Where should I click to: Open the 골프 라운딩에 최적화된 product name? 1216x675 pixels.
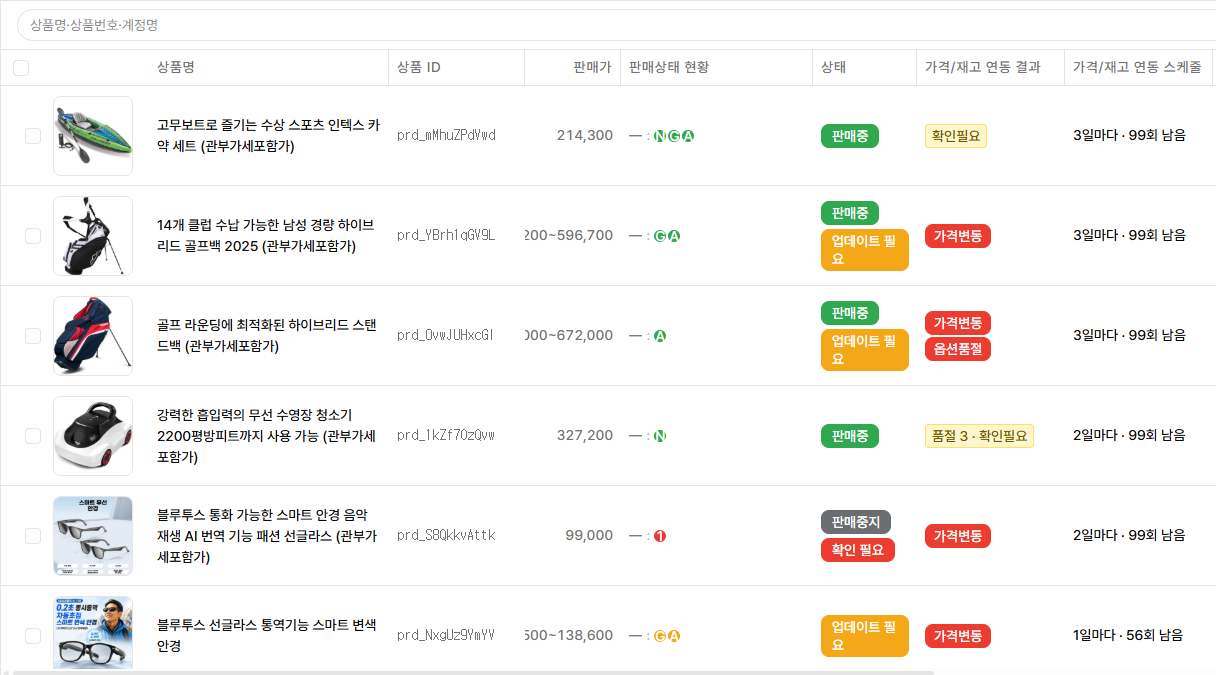[267, 336]
